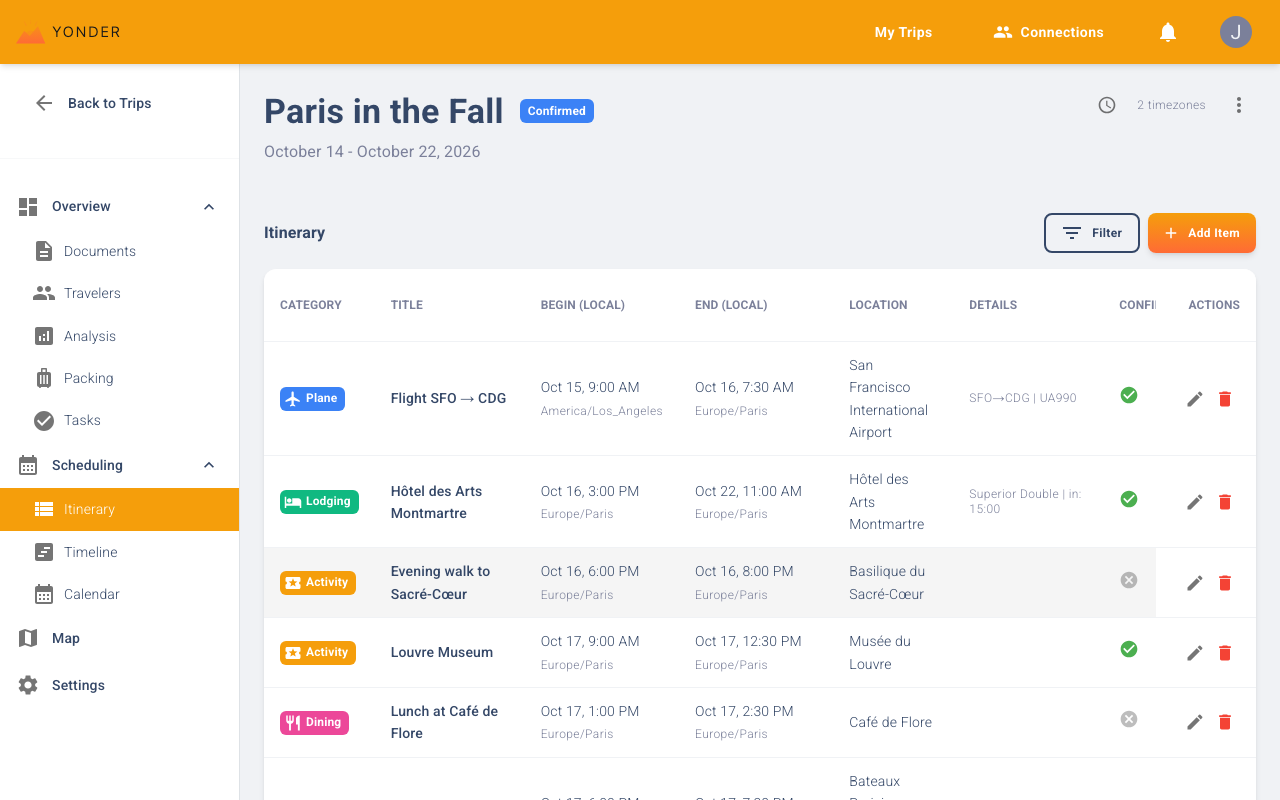The height and width of the screenshot is (800, 1280).
Task: Open the trip options three-dot menu
Action: click(1238, 104)
